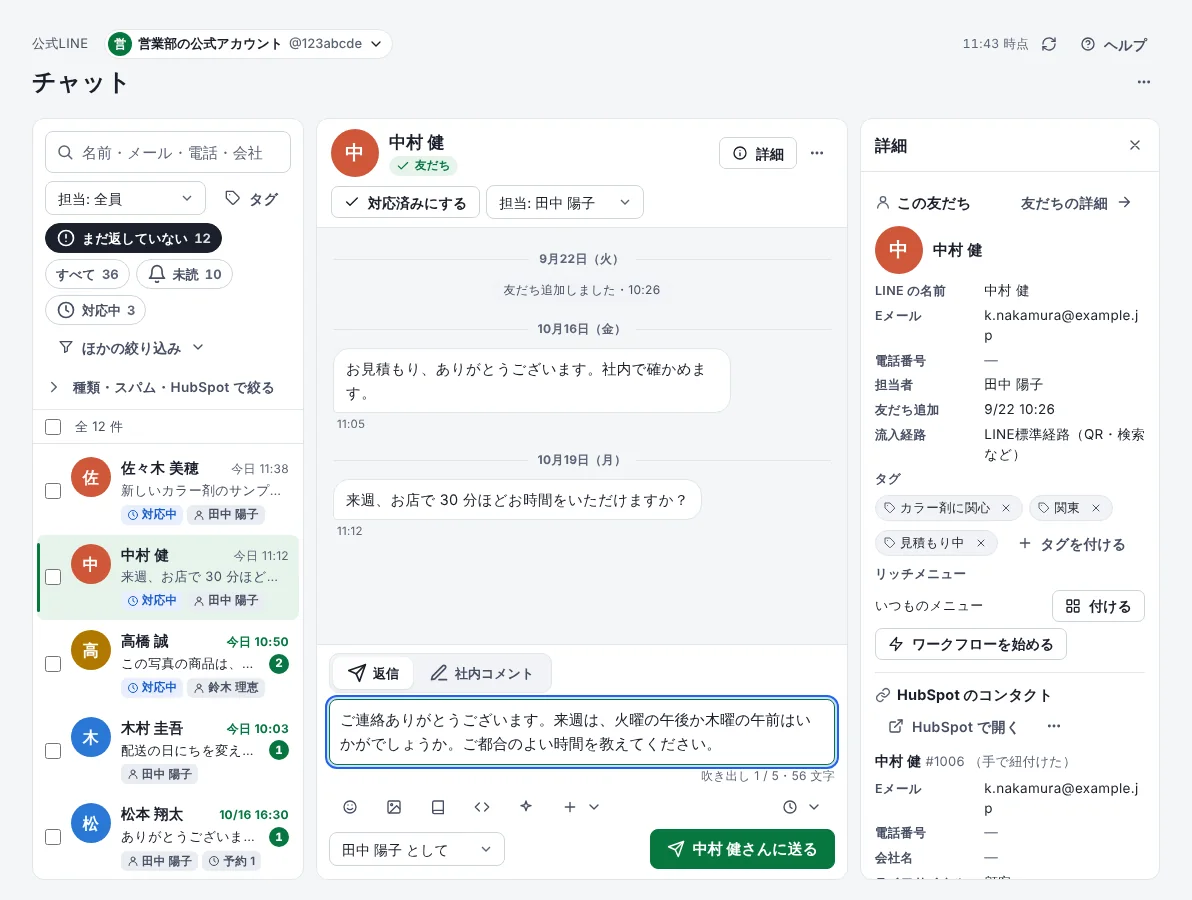The height and width of the screenshot is (900, 1192).
Task: Check the 高橋 誠 conversation checkbox
Action: pyautogui.click(x=53, y=664)
